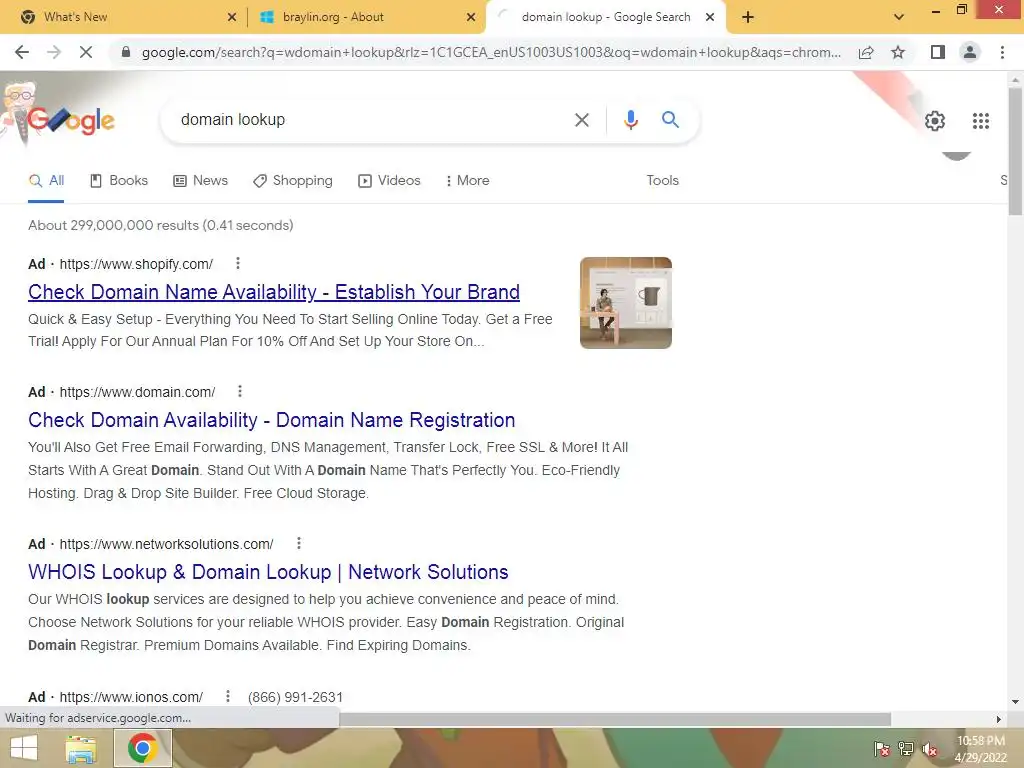Close the What's New tab
Viewport: 1024px width, 768px height.
[x=231, y=17]
